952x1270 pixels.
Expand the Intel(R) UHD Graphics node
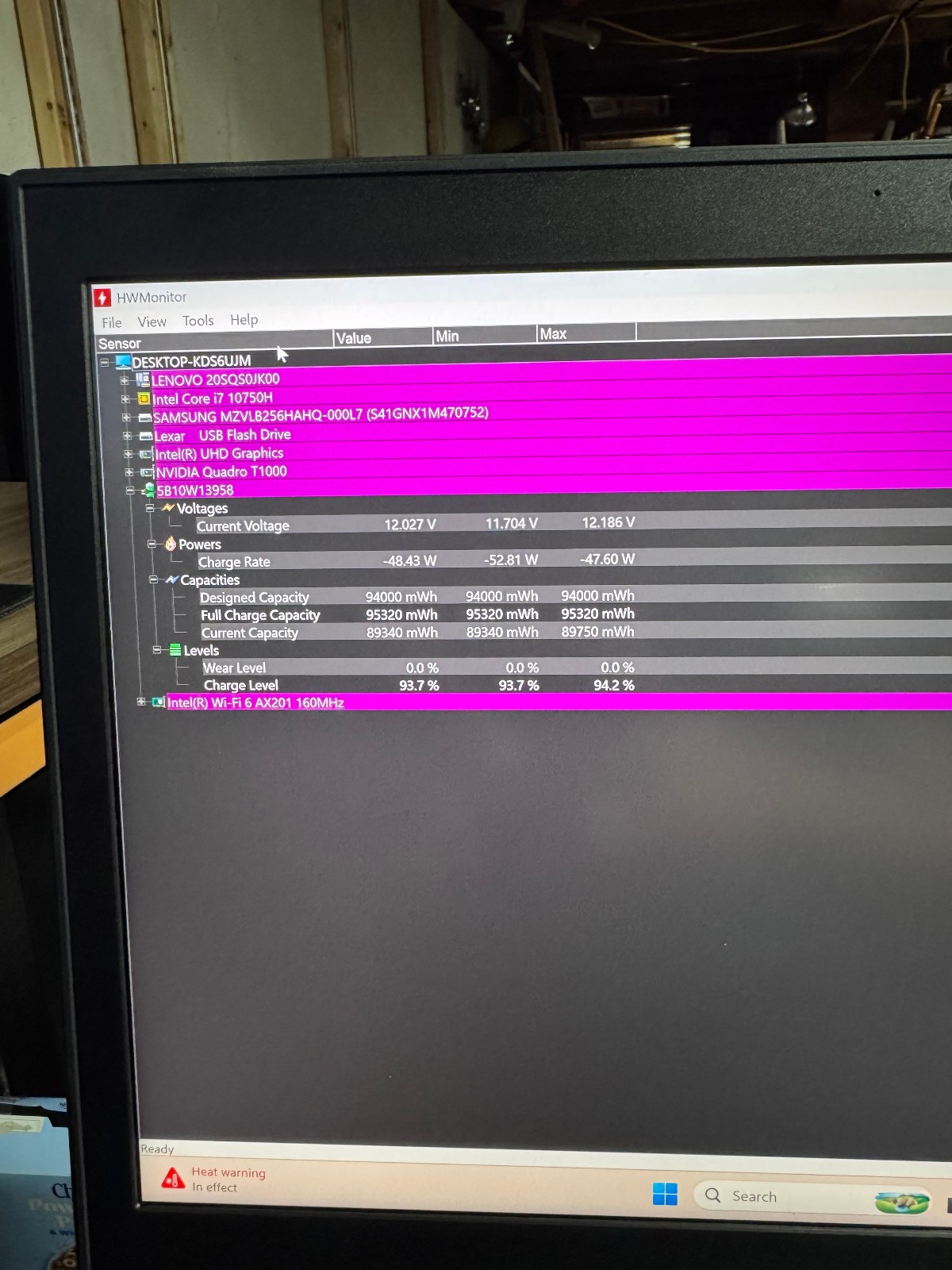(129, 454)
